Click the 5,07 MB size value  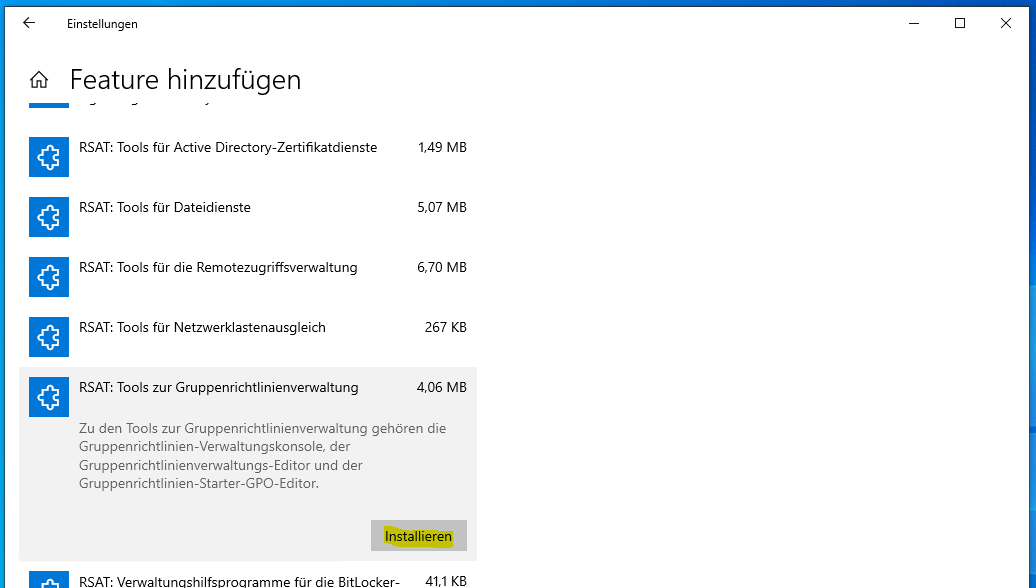[x=442, y=207]
